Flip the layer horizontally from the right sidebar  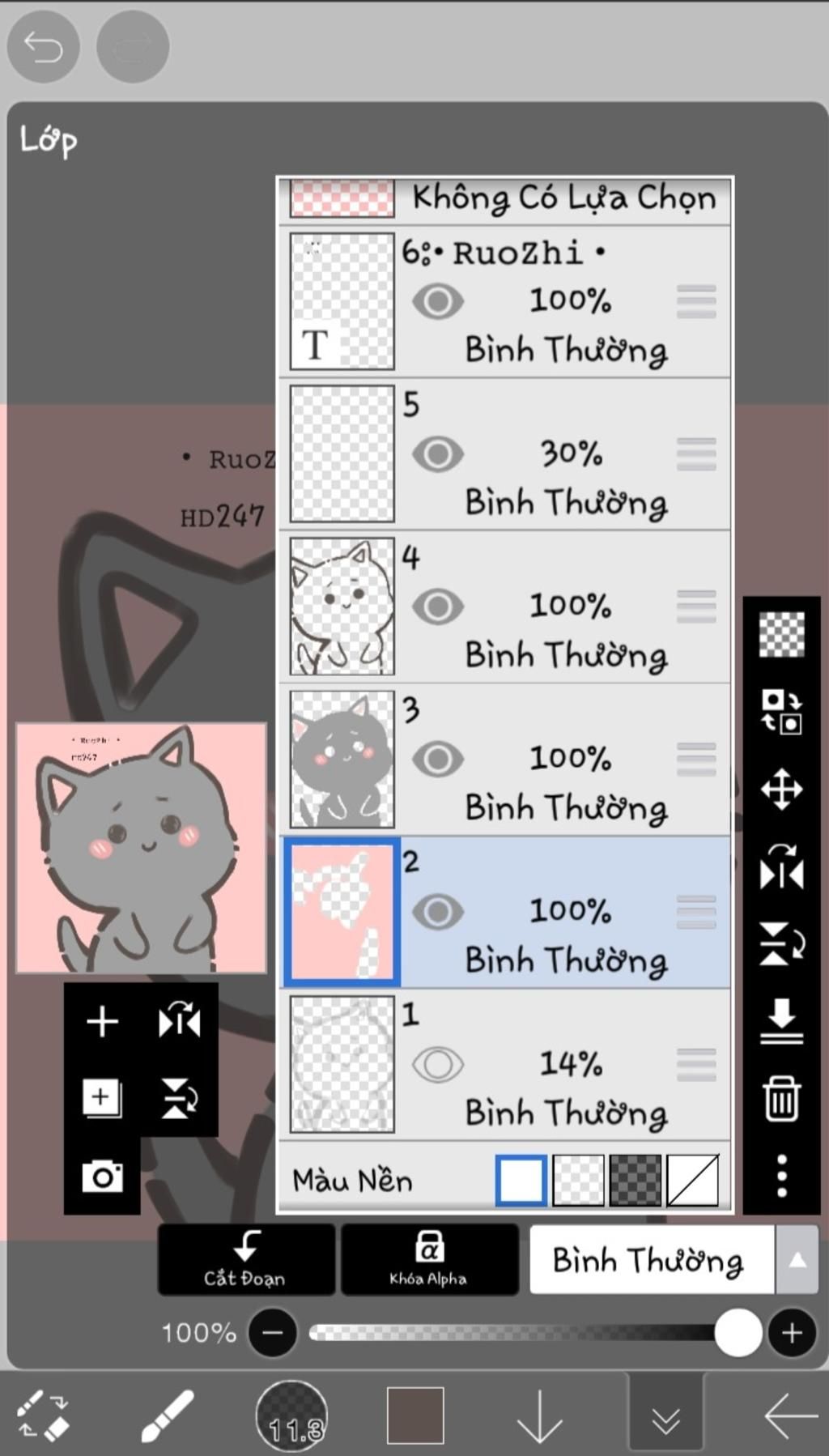[x=781, y=866]
